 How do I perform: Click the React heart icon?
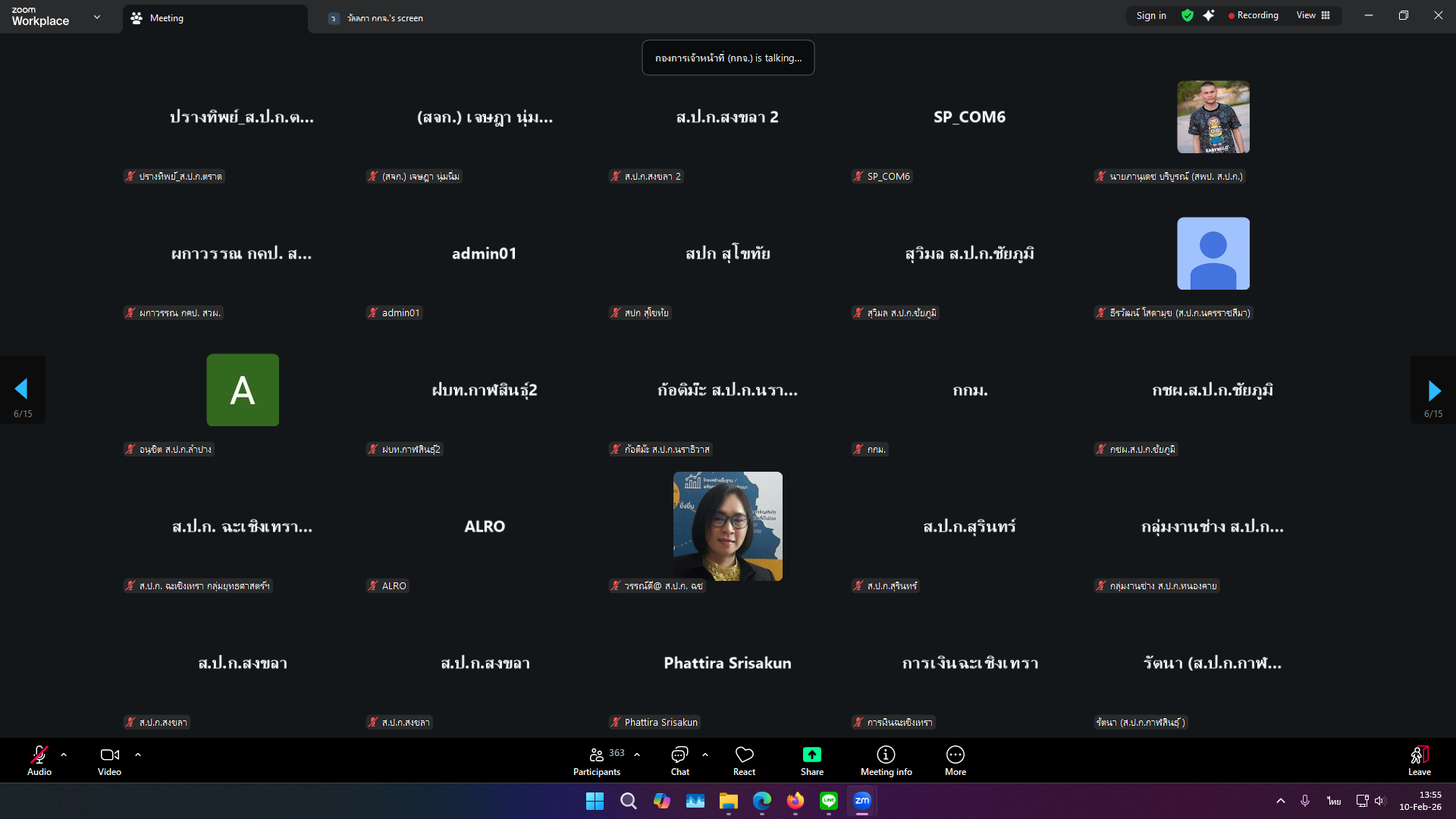[x=744, y=755]
